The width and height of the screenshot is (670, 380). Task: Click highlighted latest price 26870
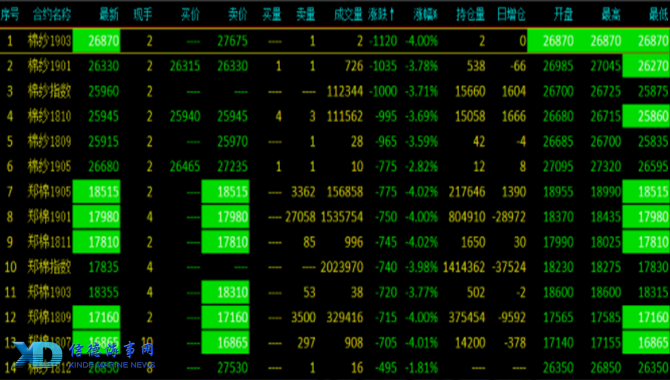(97, 41)
